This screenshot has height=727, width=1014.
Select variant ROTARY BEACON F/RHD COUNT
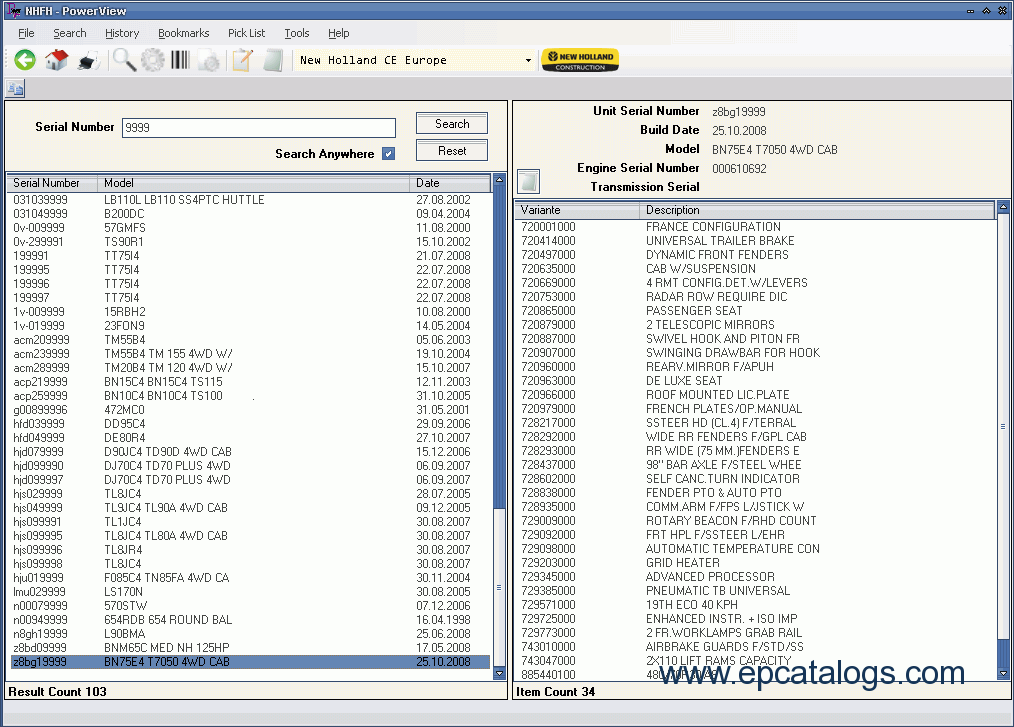coord(755,521)
